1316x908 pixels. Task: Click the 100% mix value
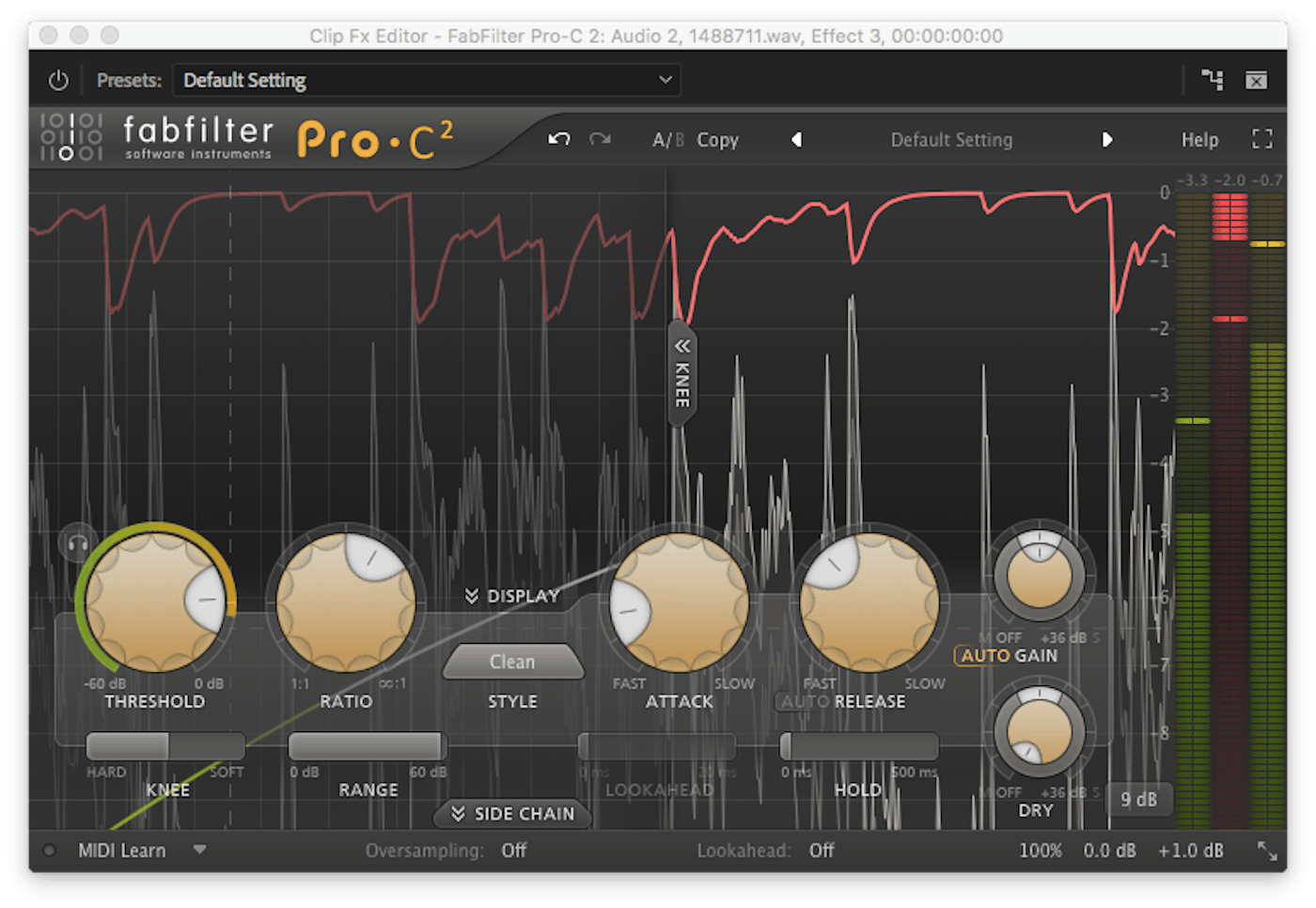pyautogui.click(x=1041, y=851)
